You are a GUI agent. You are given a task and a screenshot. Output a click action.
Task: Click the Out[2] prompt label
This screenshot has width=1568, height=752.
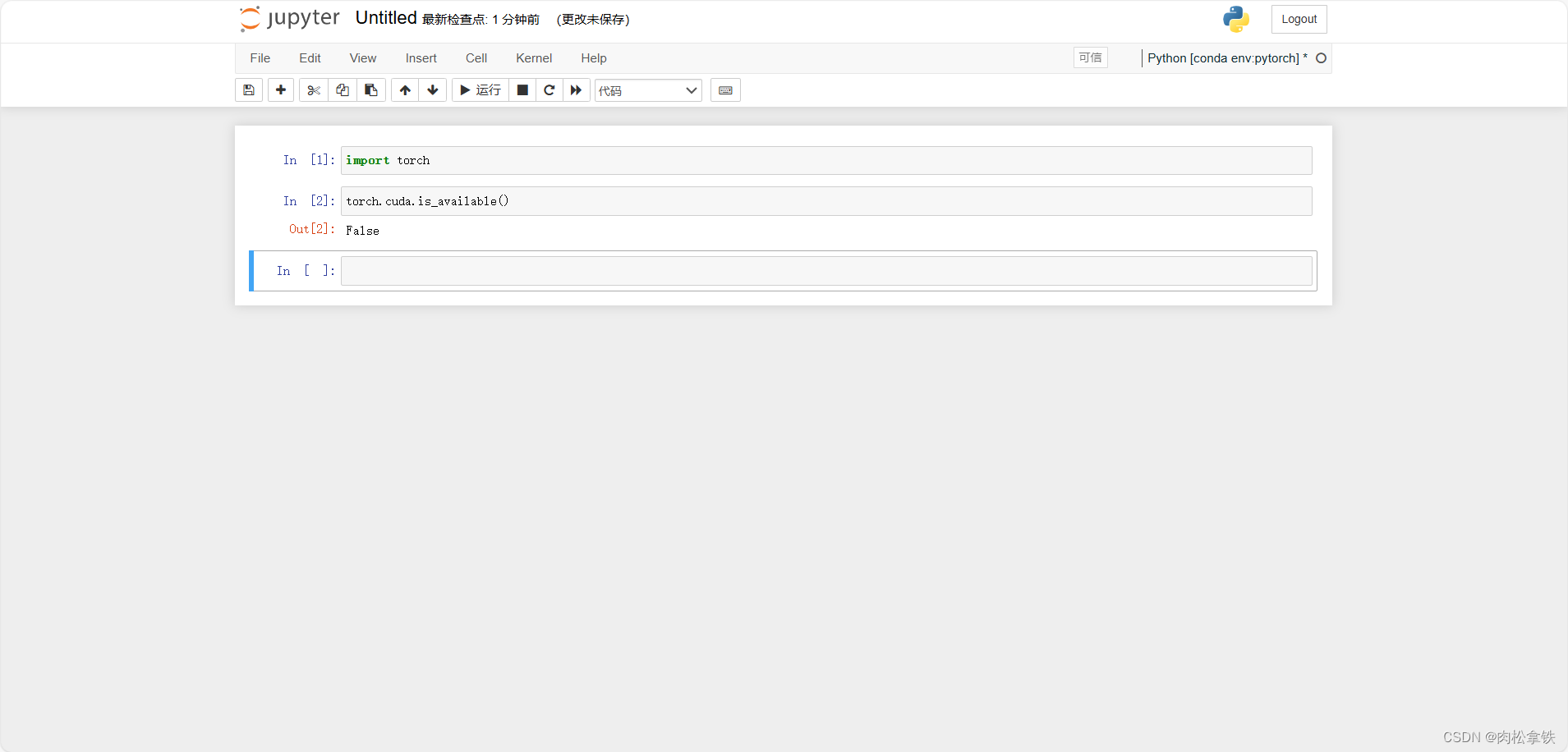(311, 229)
